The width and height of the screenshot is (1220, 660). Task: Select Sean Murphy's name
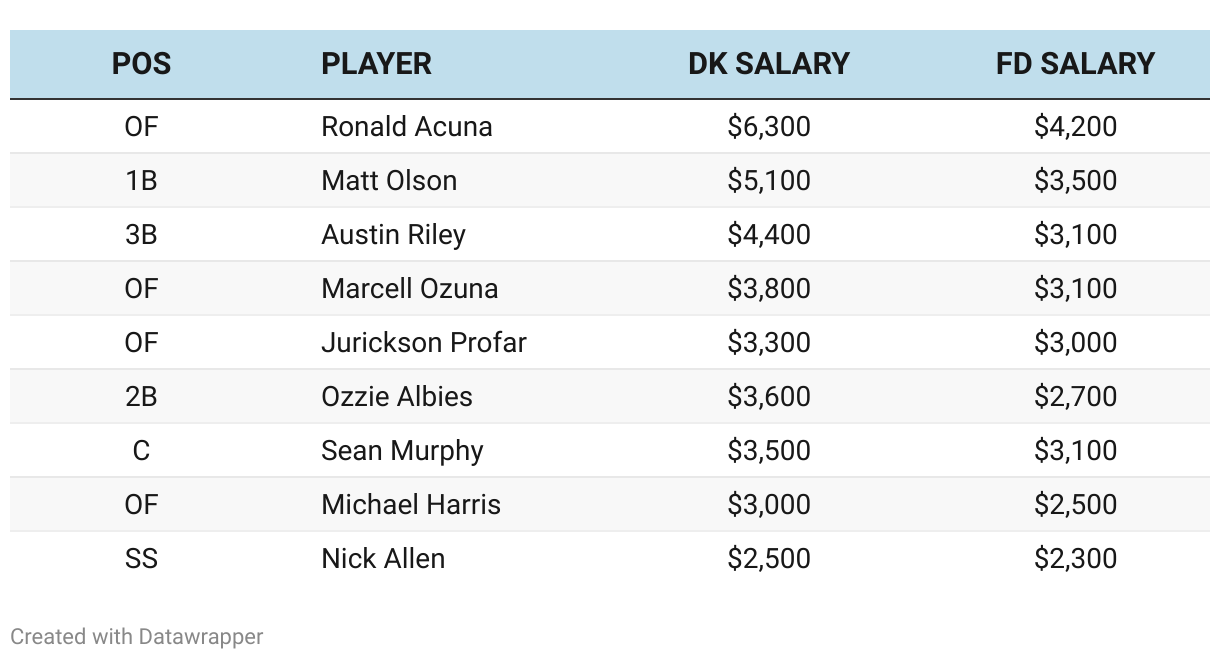coord(402,451)
